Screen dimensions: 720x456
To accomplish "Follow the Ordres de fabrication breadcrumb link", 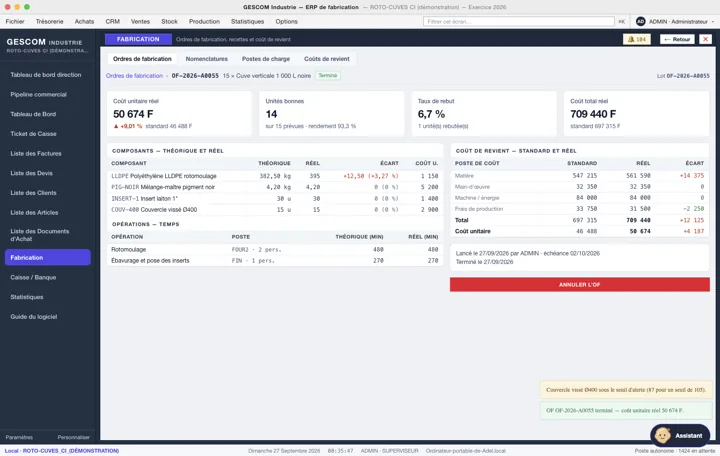I will (134, 76).
